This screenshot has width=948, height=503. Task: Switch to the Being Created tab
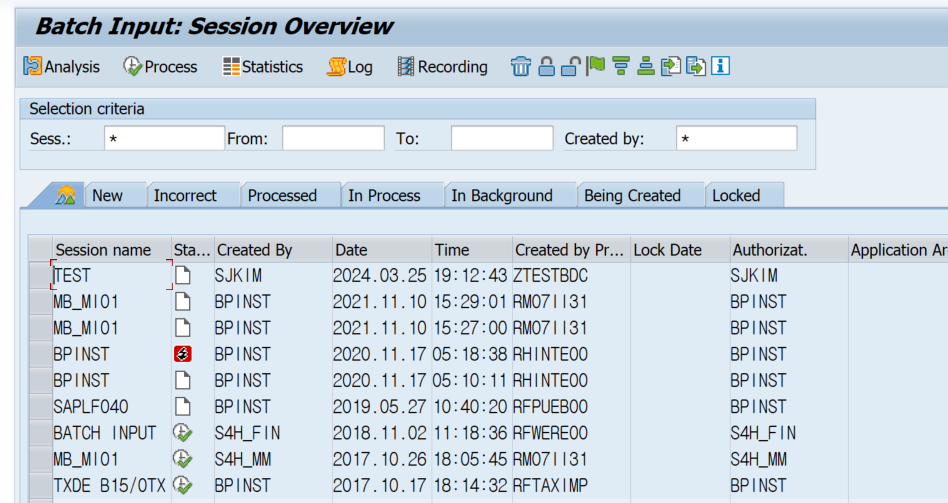point(640,195)
